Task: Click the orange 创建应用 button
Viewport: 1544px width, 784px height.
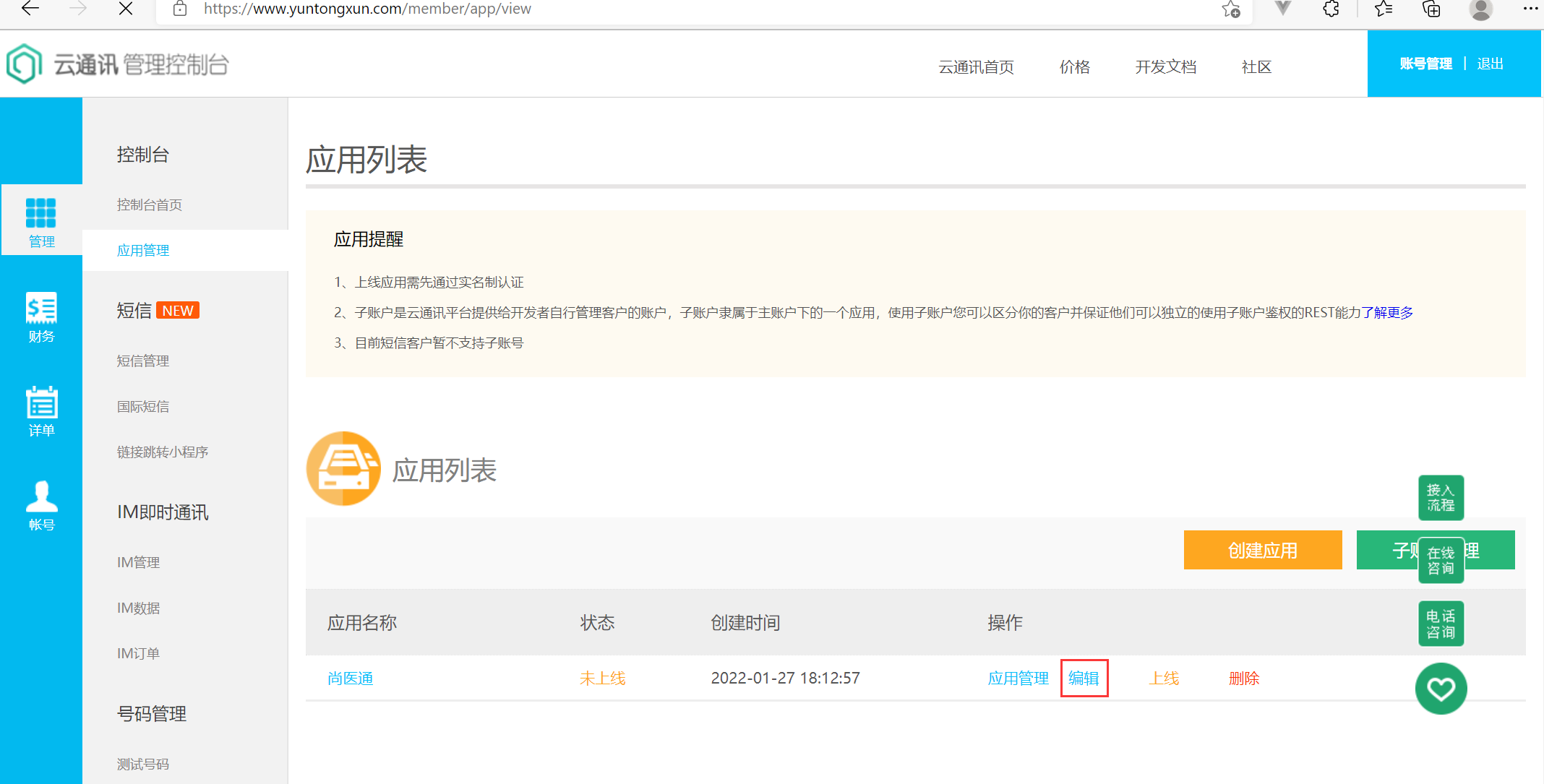Action: [x=1262, y=551]
